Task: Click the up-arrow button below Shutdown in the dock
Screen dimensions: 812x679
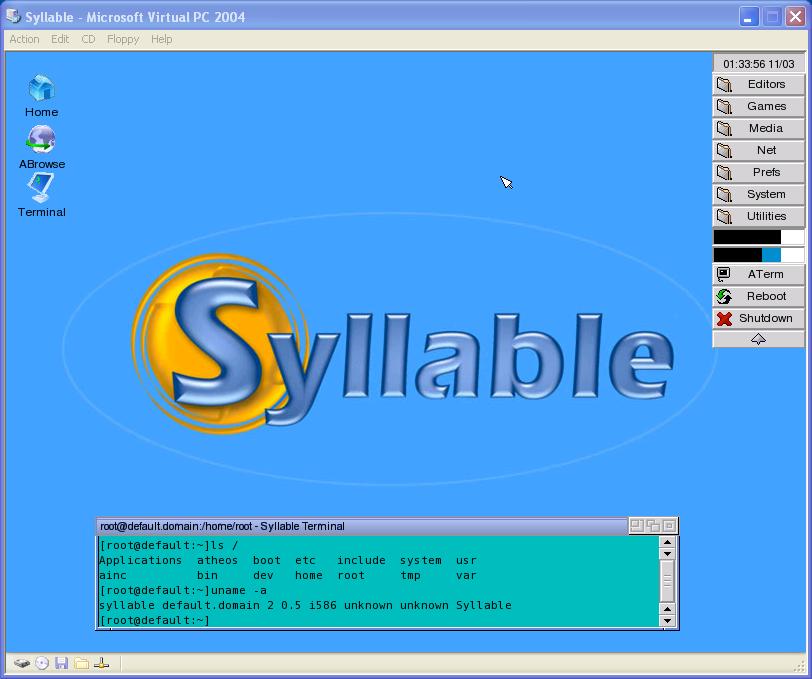Action: point(759,339)
